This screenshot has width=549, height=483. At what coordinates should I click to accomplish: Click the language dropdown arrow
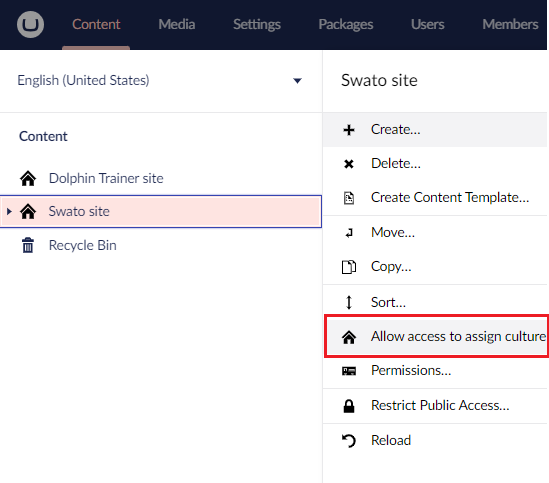coord(297,81)
